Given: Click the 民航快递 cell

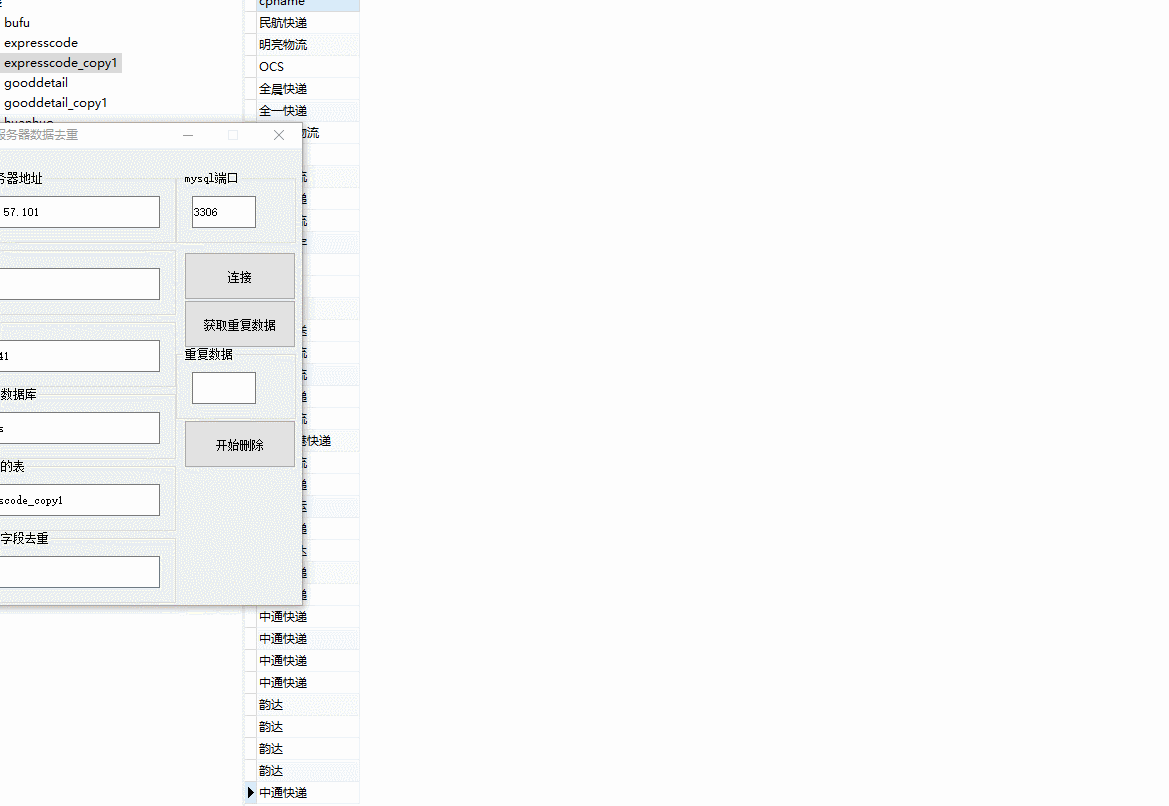Looking at the screenshot, I should pos(308,22).
